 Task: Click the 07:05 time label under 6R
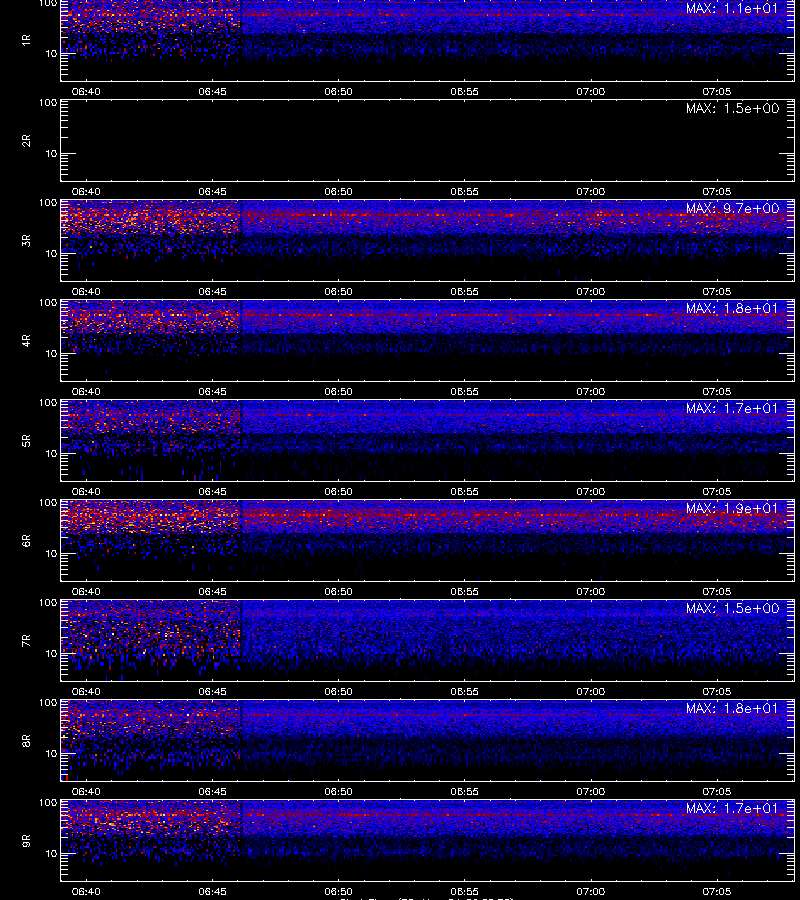[x=717, y=591]
